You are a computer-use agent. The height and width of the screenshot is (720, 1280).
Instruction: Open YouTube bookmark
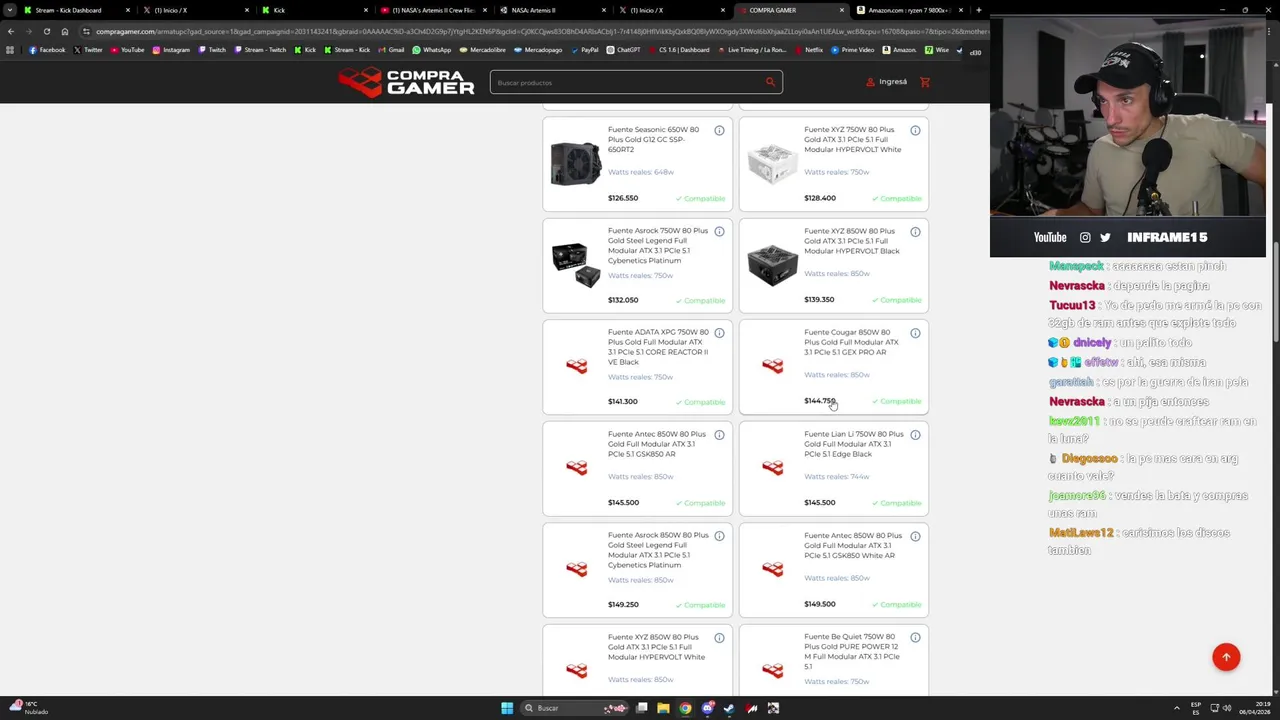[127, 50]
